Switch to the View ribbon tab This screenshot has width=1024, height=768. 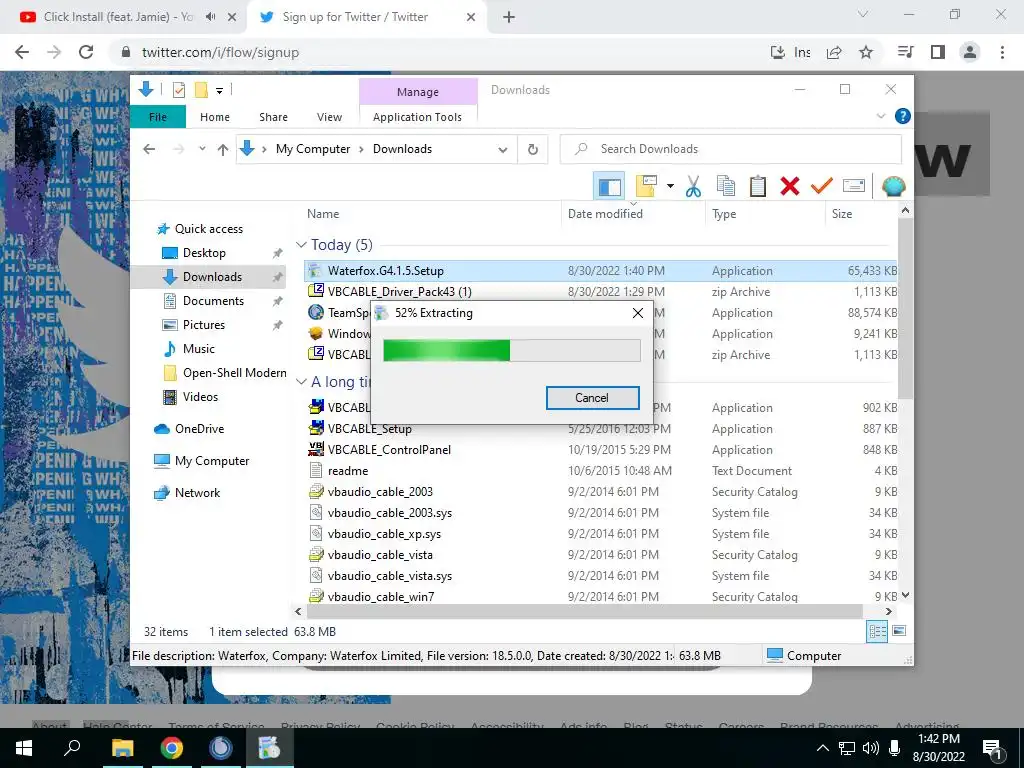329,117
